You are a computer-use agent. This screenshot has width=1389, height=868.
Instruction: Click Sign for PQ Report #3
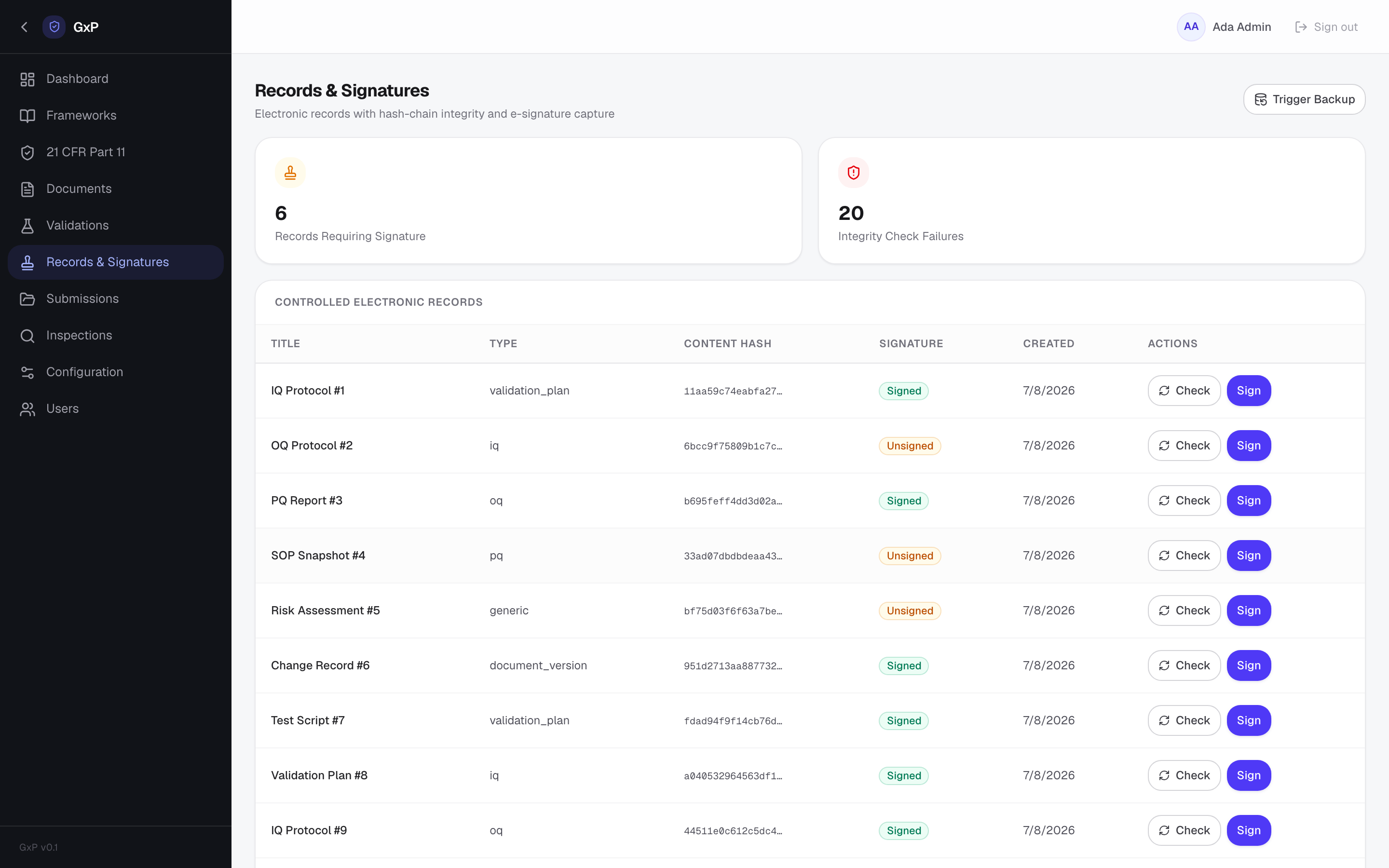[1248, 501]
